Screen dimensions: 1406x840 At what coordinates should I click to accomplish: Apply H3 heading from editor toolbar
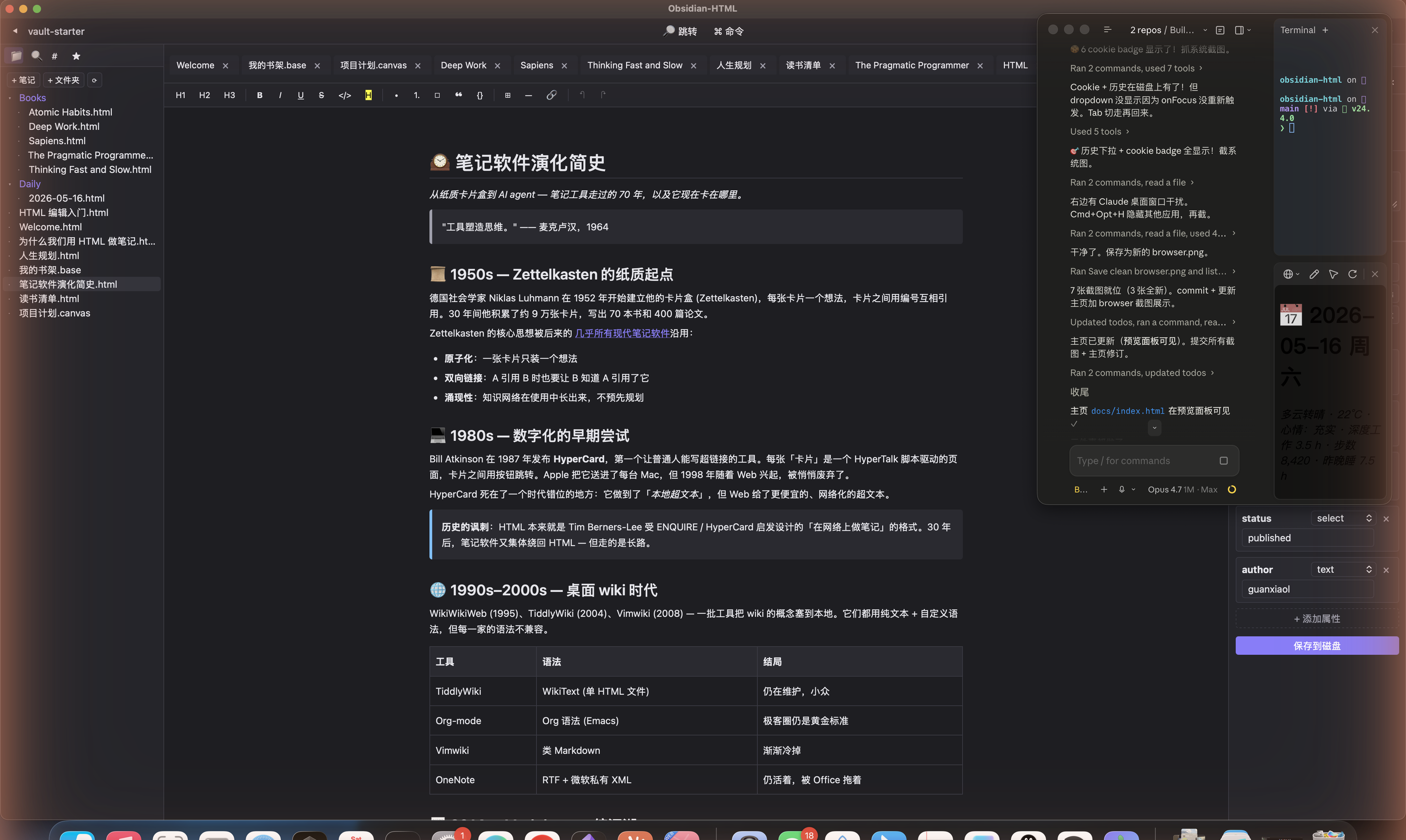coord(229,95)
